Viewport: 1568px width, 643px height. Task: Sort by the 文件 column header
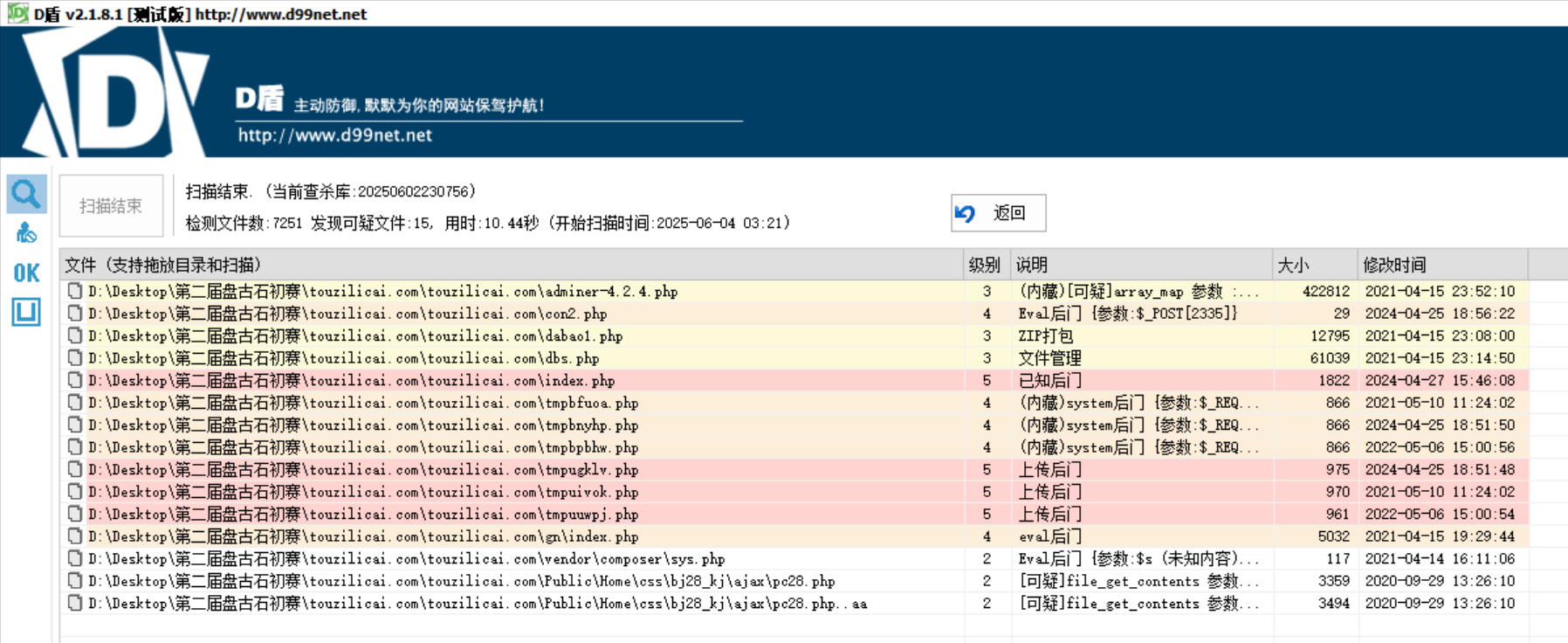[x=512, y=265]
